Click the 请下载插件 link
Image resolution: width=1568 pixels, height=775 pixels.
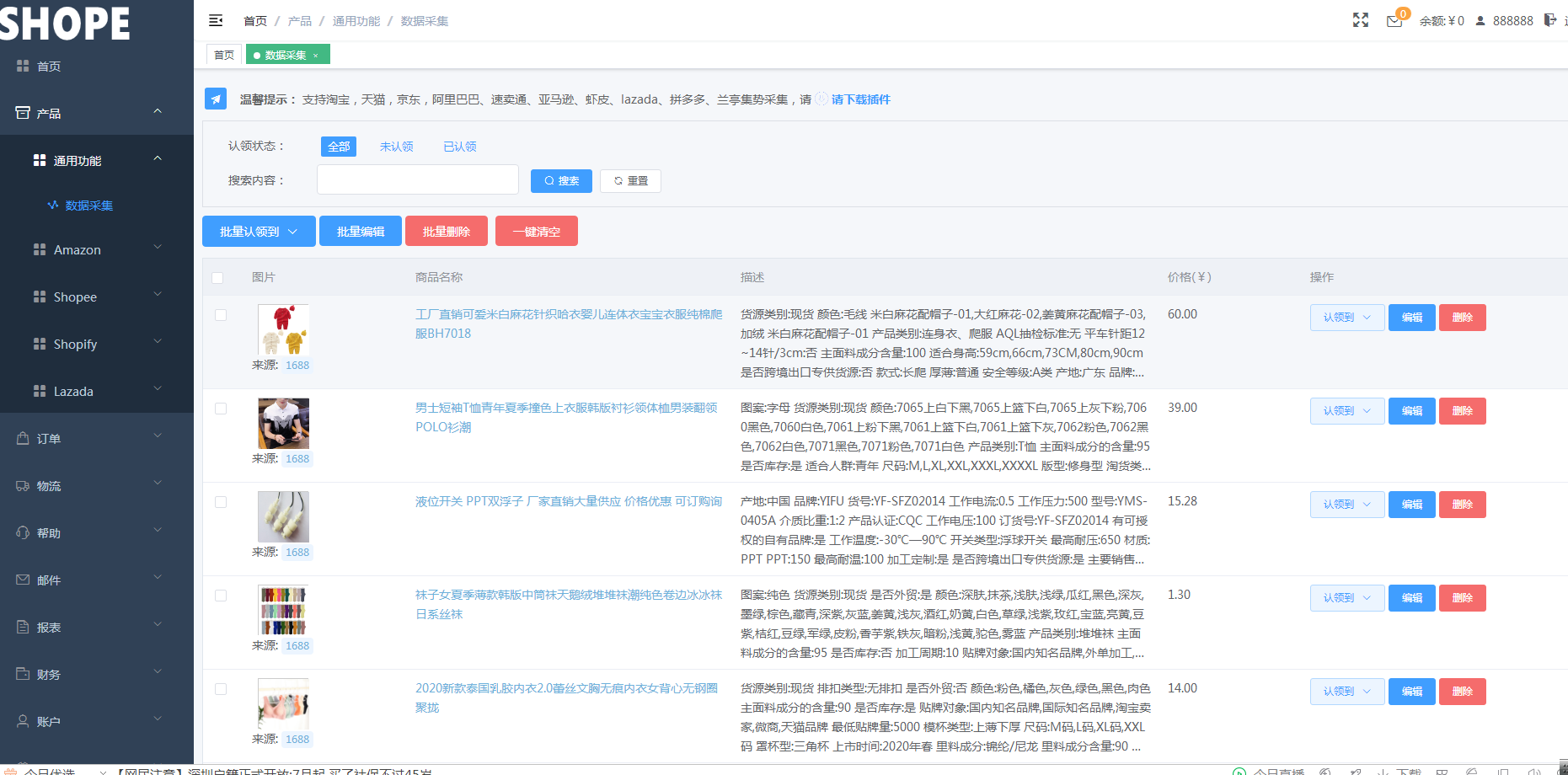859,99
